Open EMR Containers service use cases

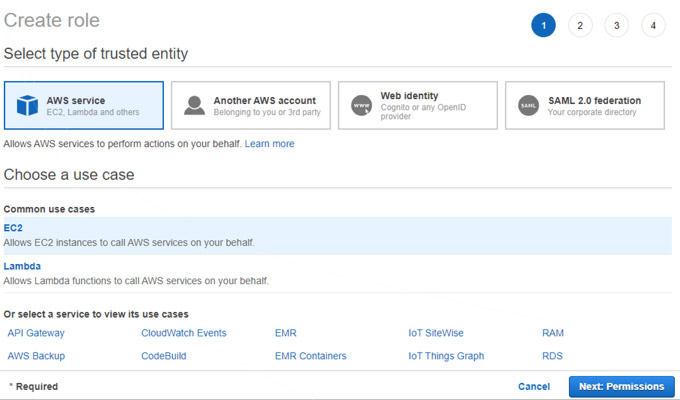(x=311, y=356)
